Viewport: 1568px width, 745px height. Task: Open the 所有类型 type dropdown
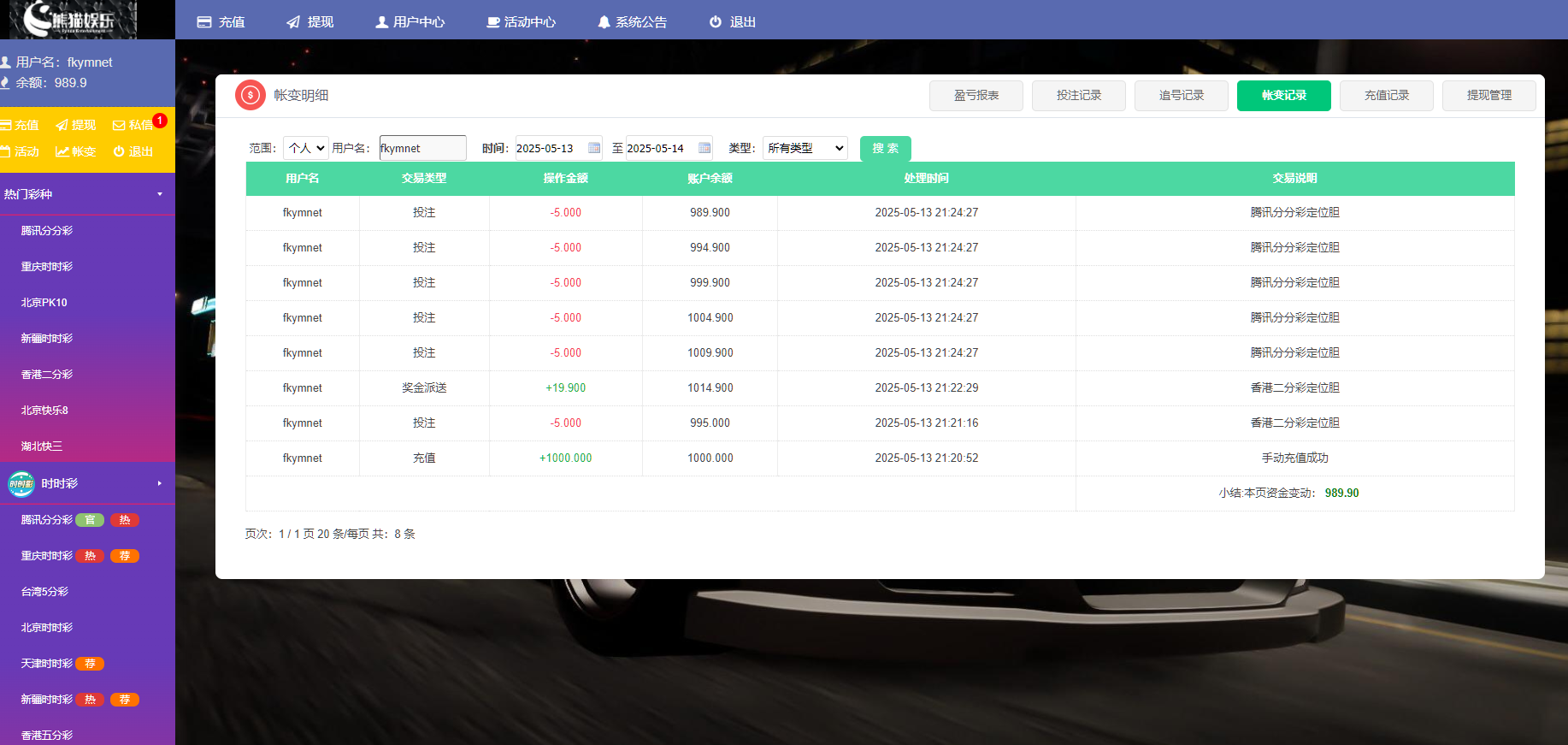pyautogui.click(x=805, y=148)
